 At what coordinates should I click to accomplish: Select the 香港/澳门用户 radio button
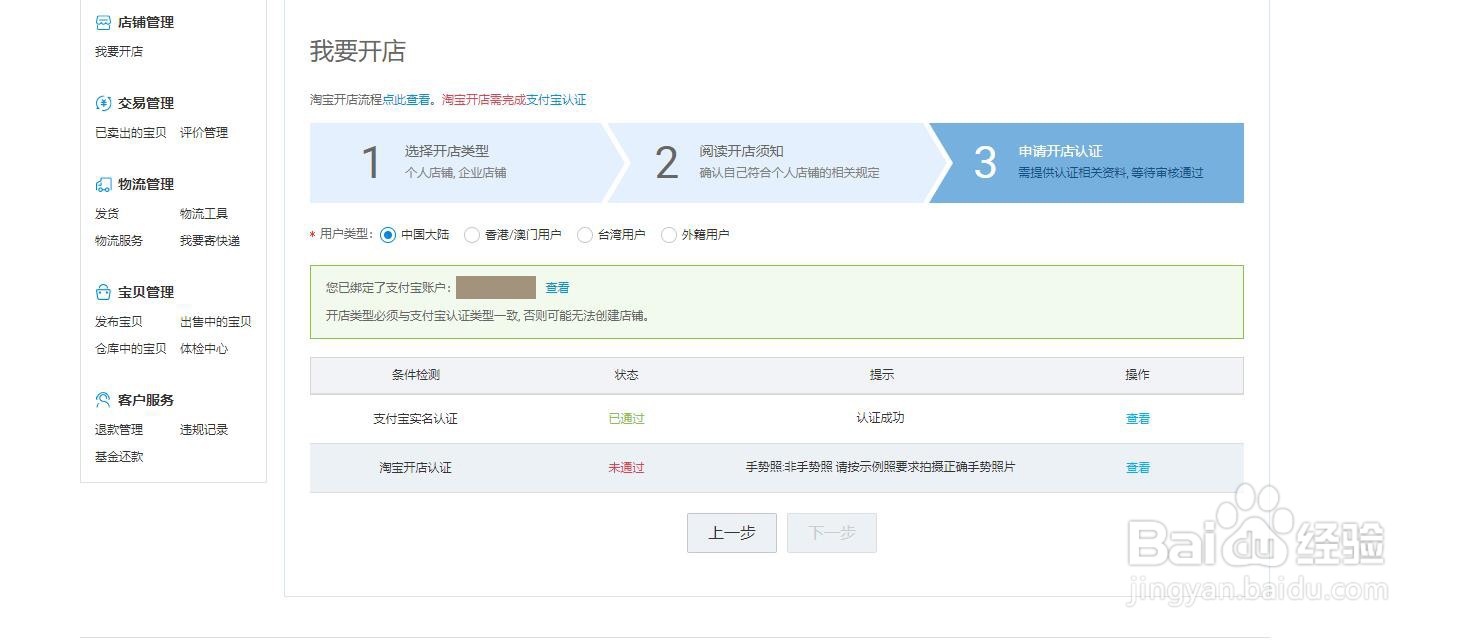pyautogui.click(x=472, y=235)
